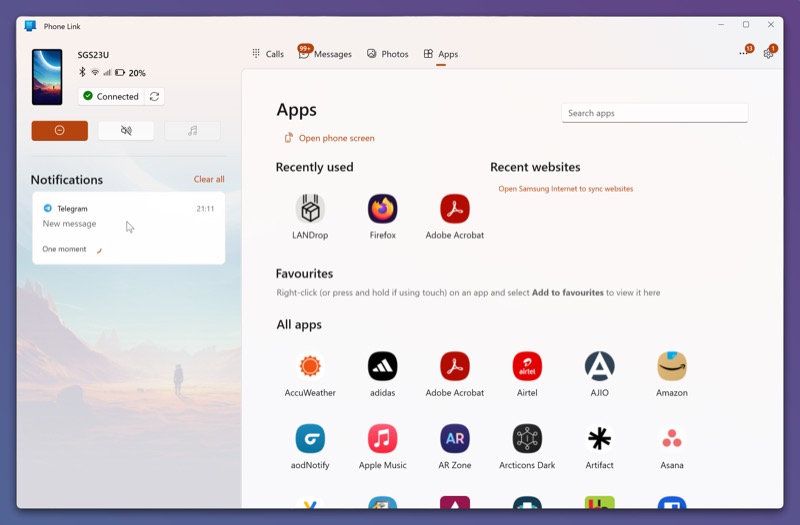Toggle phone silent mode button
This screenshot has width=800, height=525.
pos(126,131)
